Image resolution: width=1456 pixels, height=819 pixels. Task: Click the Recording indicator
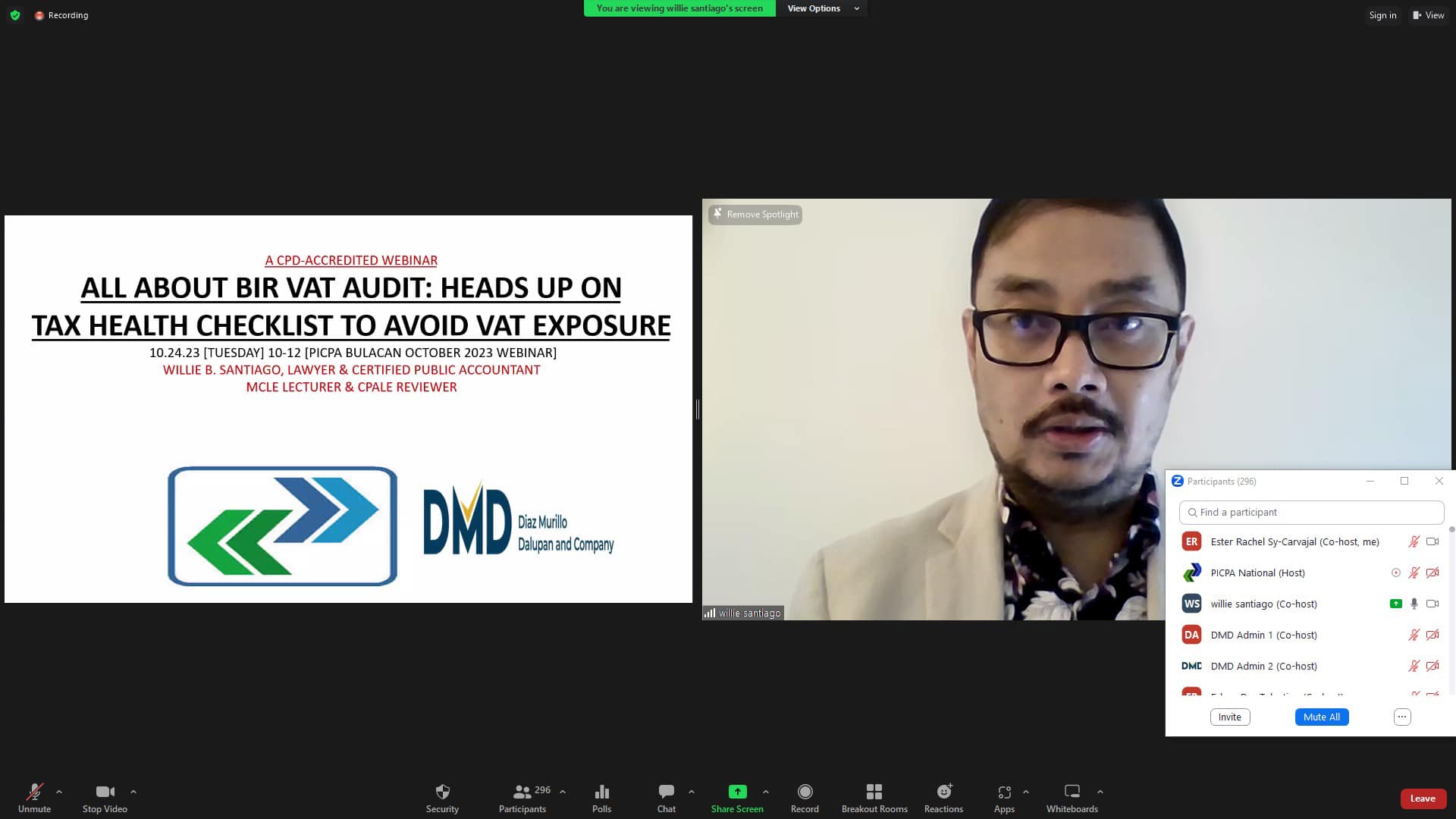point(61,15)
